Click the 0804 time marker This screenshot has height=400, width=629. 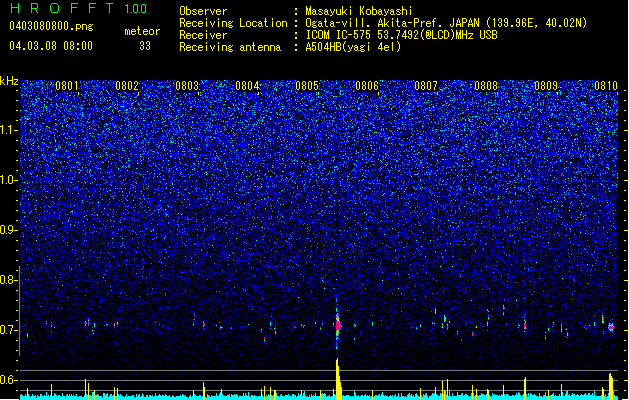247,86
